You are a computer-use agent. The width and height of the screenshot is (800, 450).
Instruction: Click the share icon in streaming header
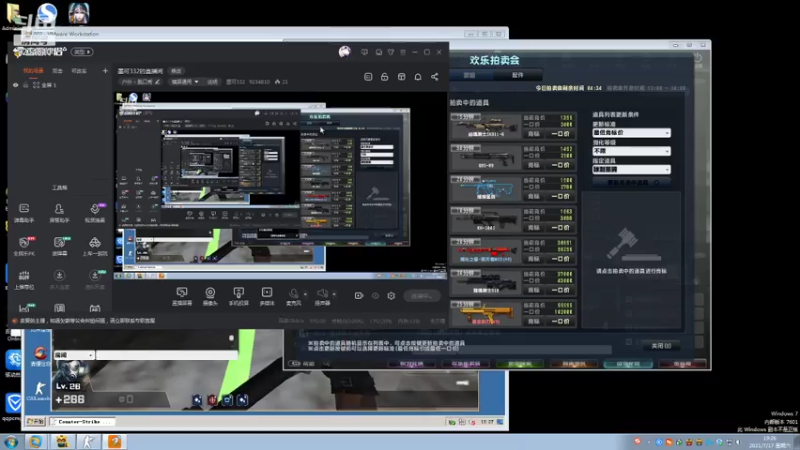tap(435, 77)
